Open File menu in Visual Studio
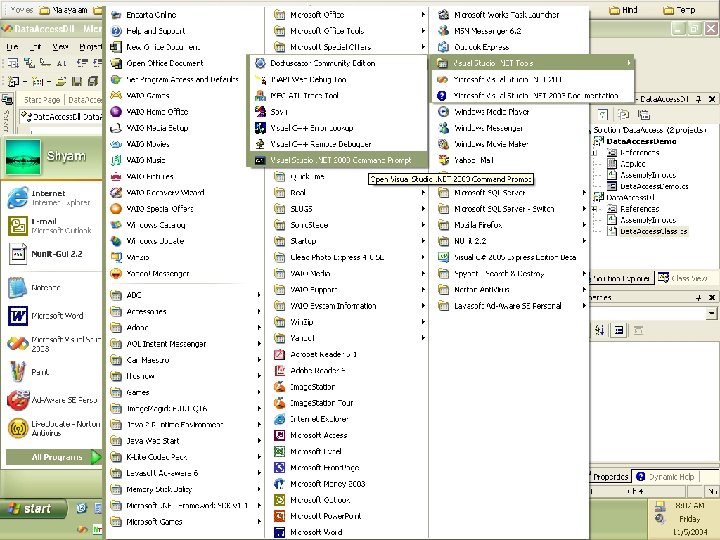This screenshot has width=720, height=540. pyautogui.click(x=12, y=47)
